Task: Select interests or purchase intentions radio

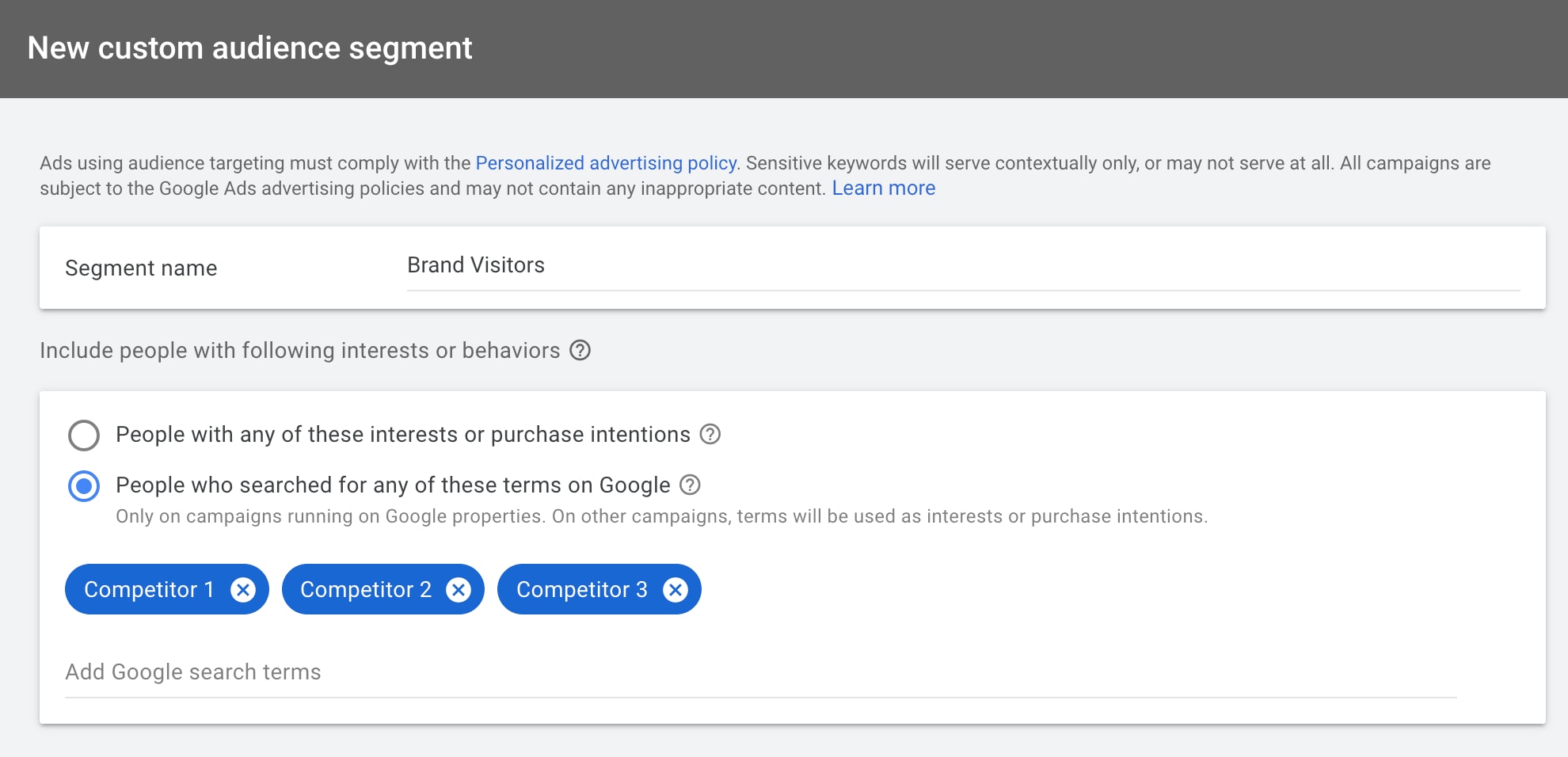Action: 84,435
